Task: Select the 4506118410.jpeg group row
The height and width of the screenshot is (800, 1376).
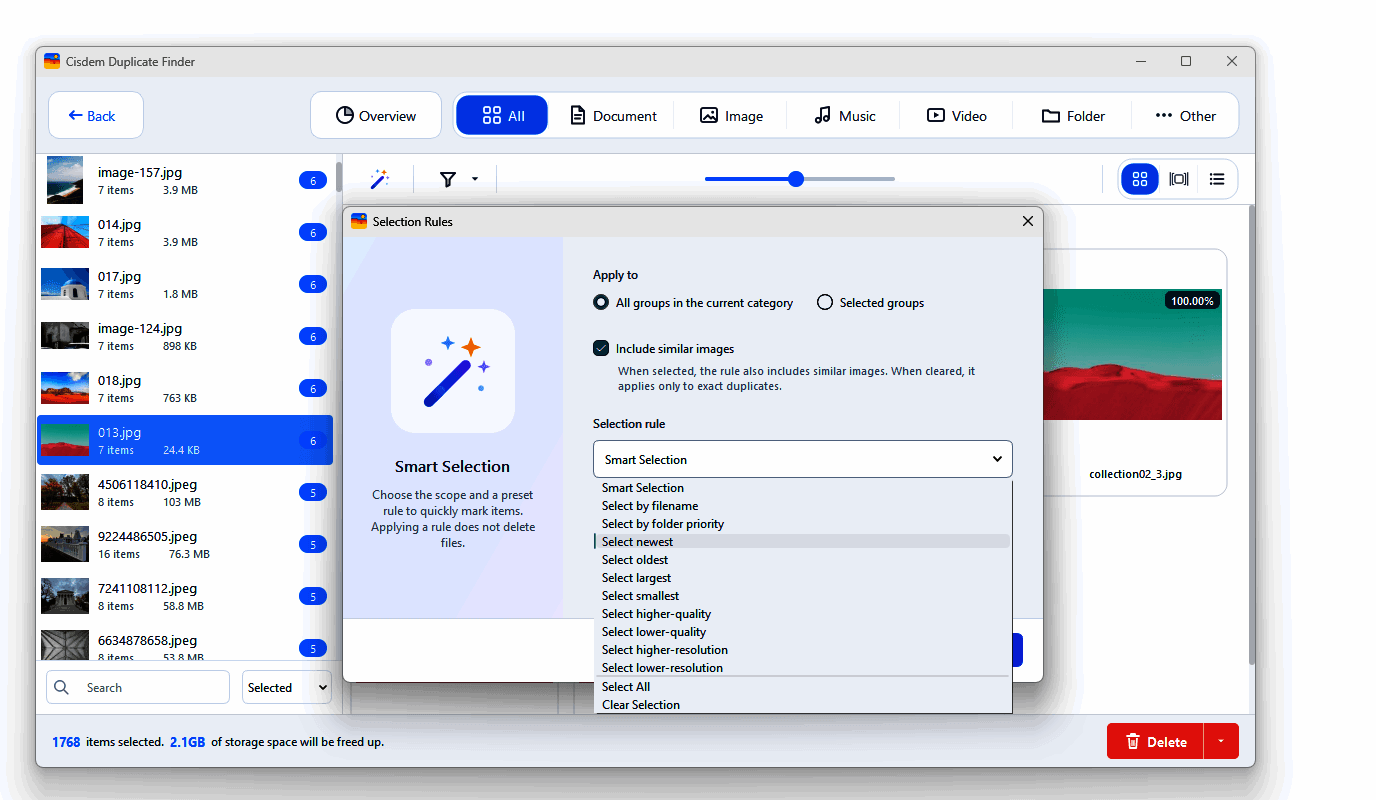Action: [x=185, y=492]
